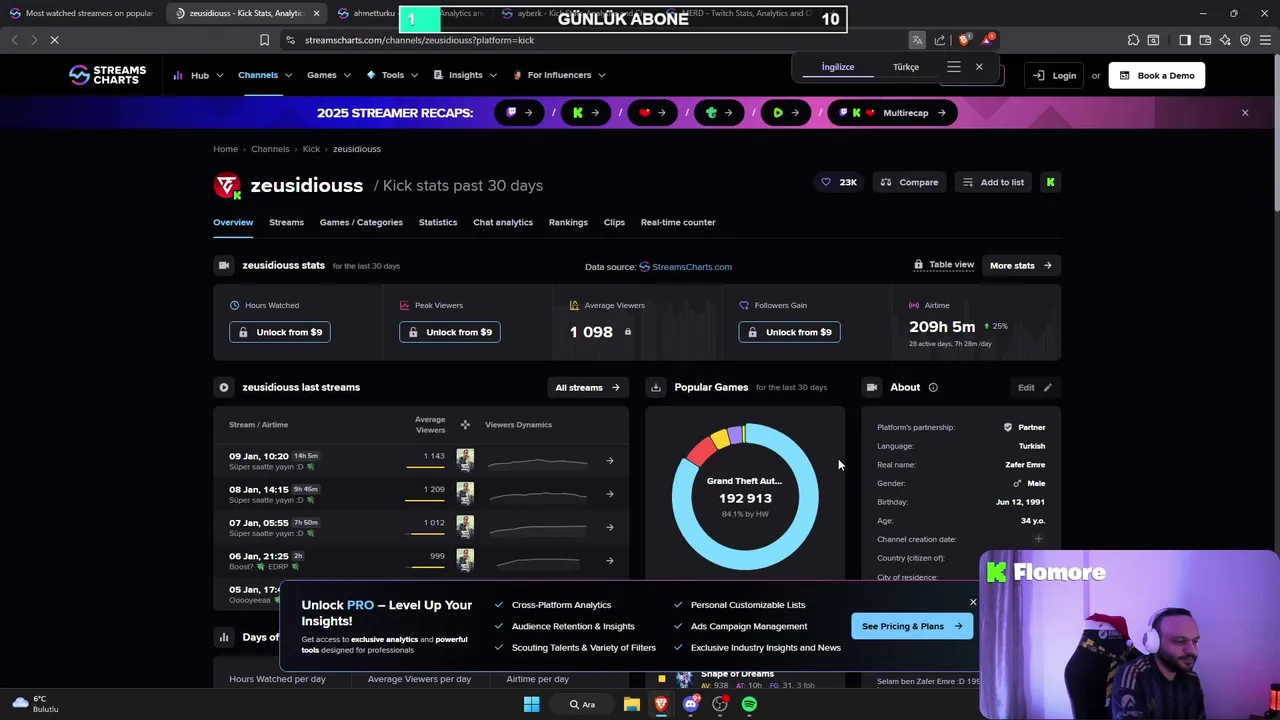The height and width of the screenshot is (720, 1280).
Task: Close the Unlock PRO promo banner
Action: point(973,602)
